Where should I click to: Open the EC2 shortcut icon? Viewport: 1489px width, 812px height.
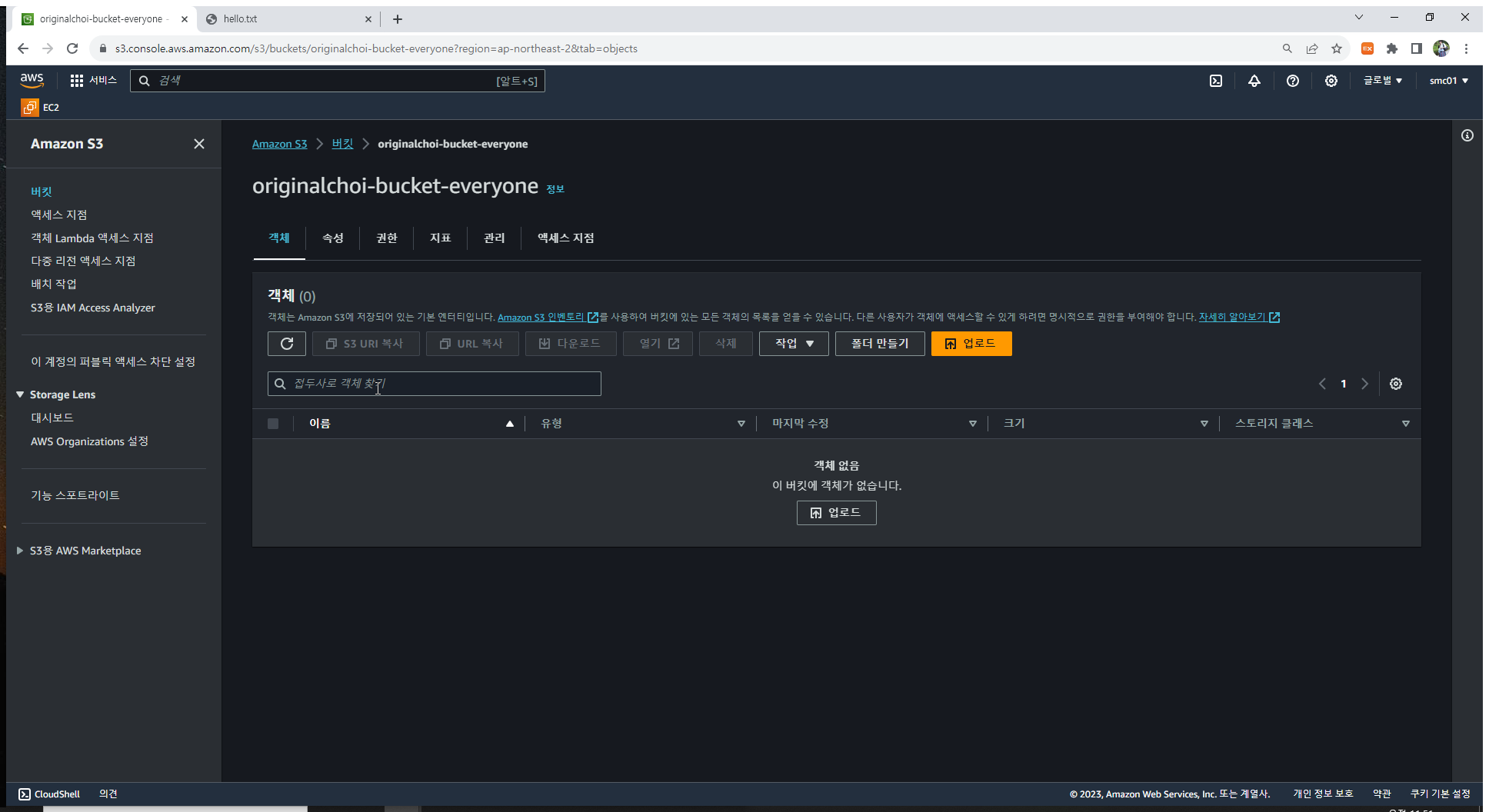coord(30,107)
